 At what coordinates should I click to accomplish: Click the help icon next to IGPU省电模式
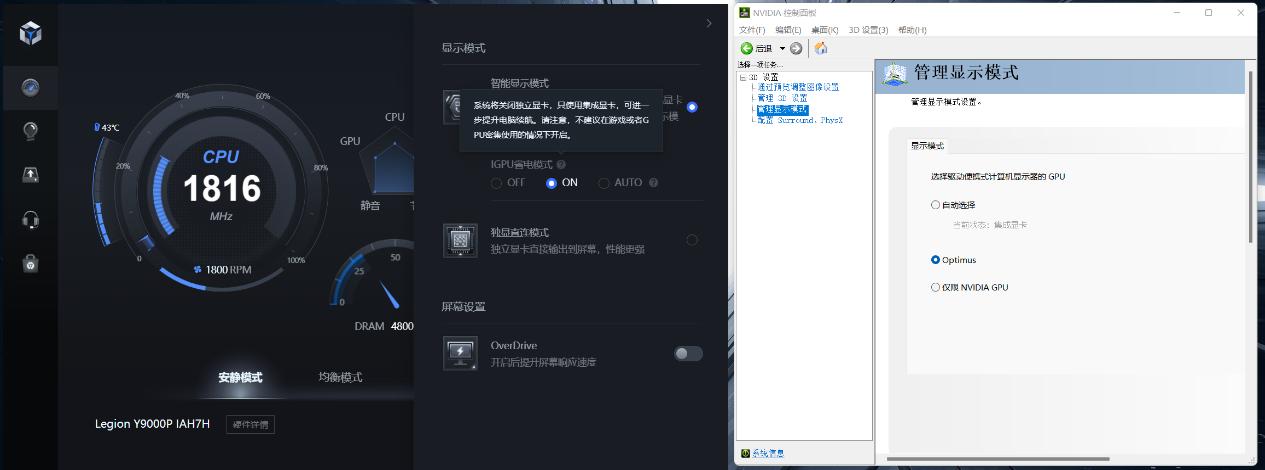pyautogui.click(x=561, y=164)
